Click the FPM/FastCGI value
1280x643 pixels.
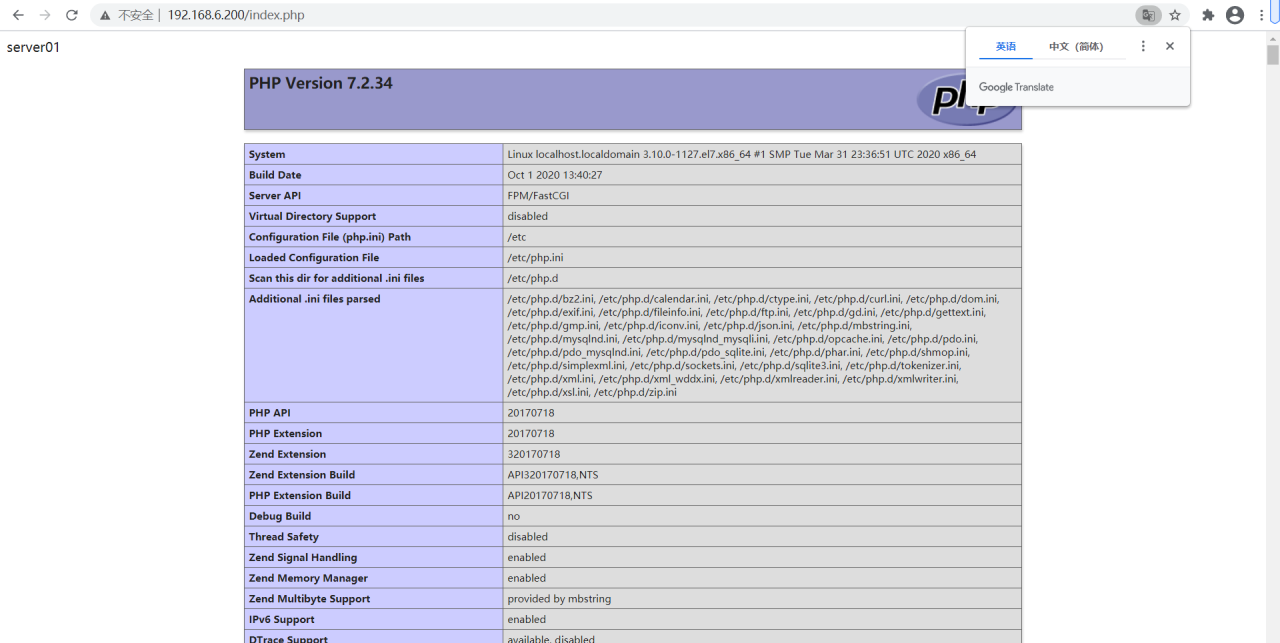click(538, 196)
